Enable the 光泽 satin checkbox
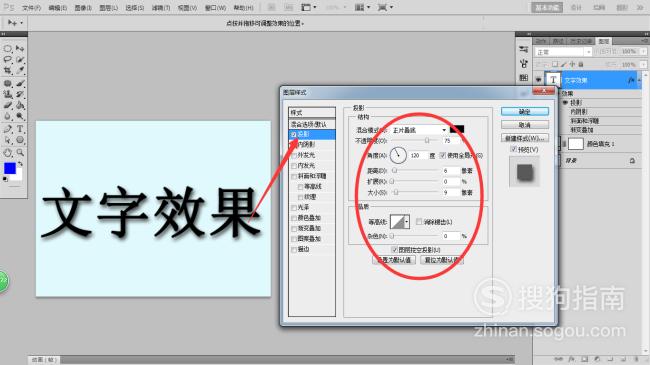 [293, 207]
